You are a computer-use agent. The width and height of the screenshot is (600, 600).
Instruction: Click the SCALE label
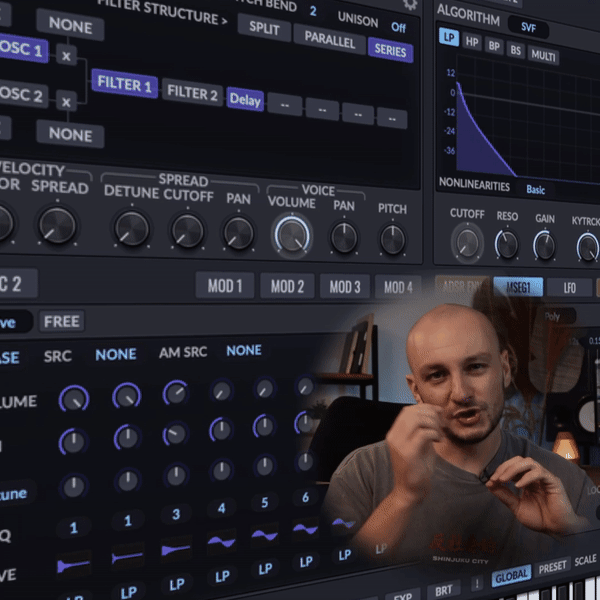[x=585, y=560]
